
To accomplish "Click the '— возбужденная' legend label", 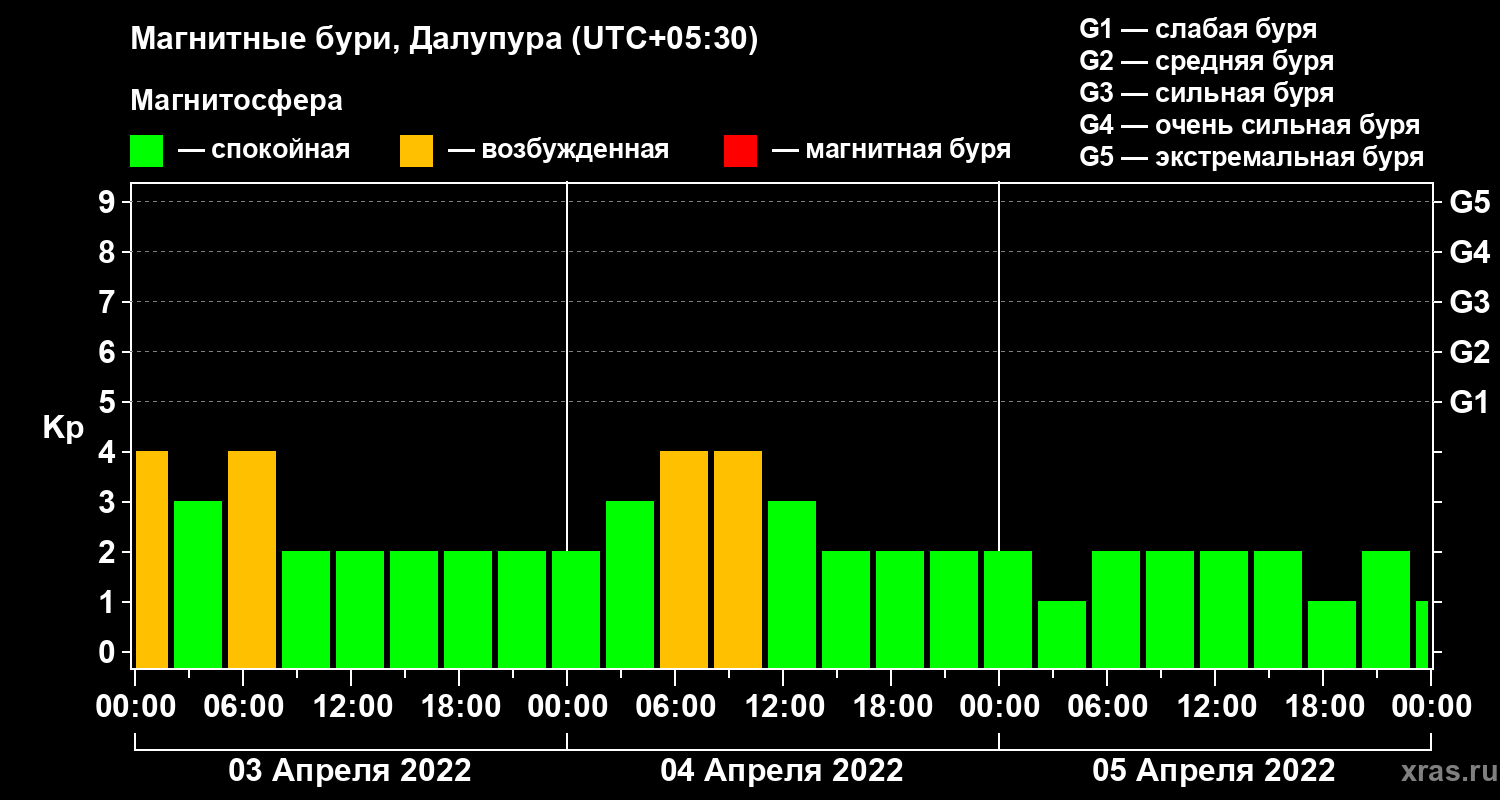I will 558,151.
